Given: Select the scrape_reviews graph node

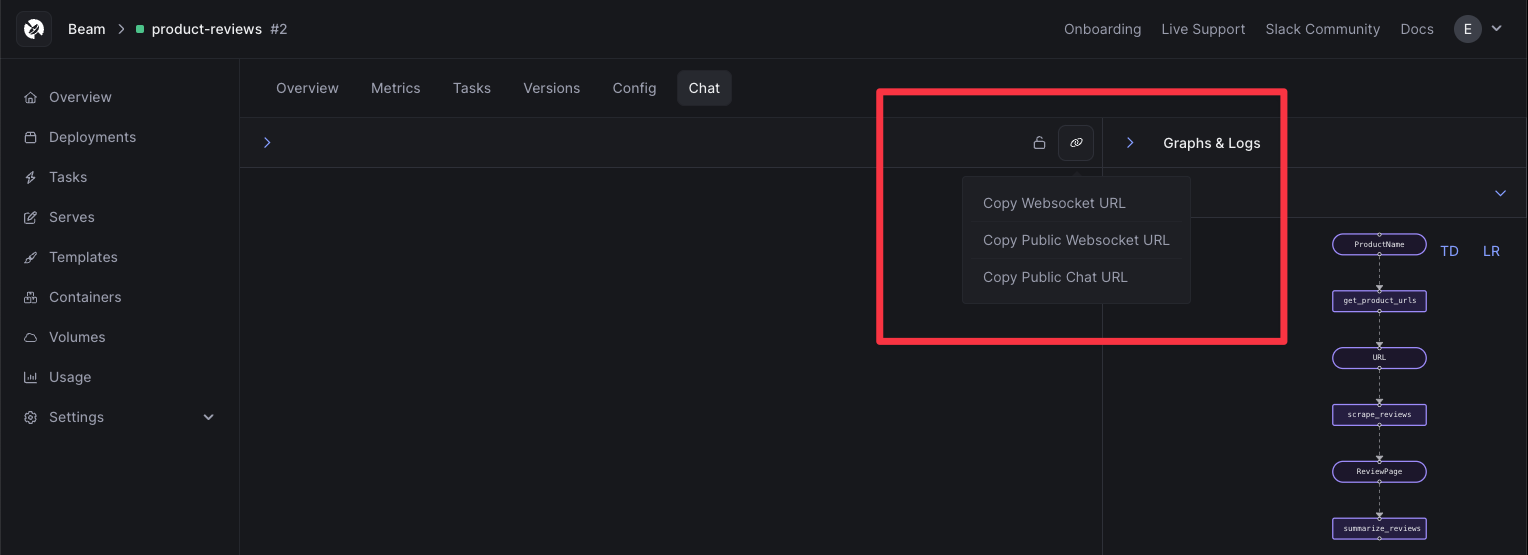Looking at the screenshot, I should (1379, 414).
